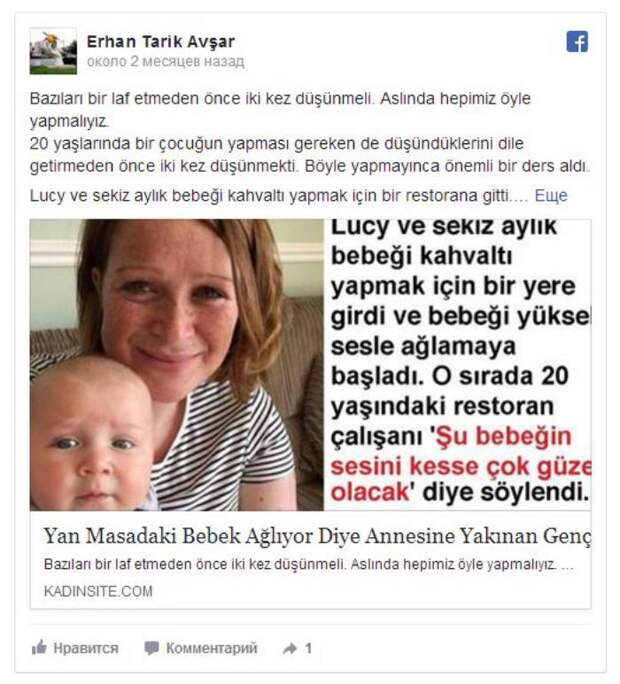Open the KADINSITE.COM source link
Image resolution: width=620 pixels, height=684 pixels.
(98, 592)
